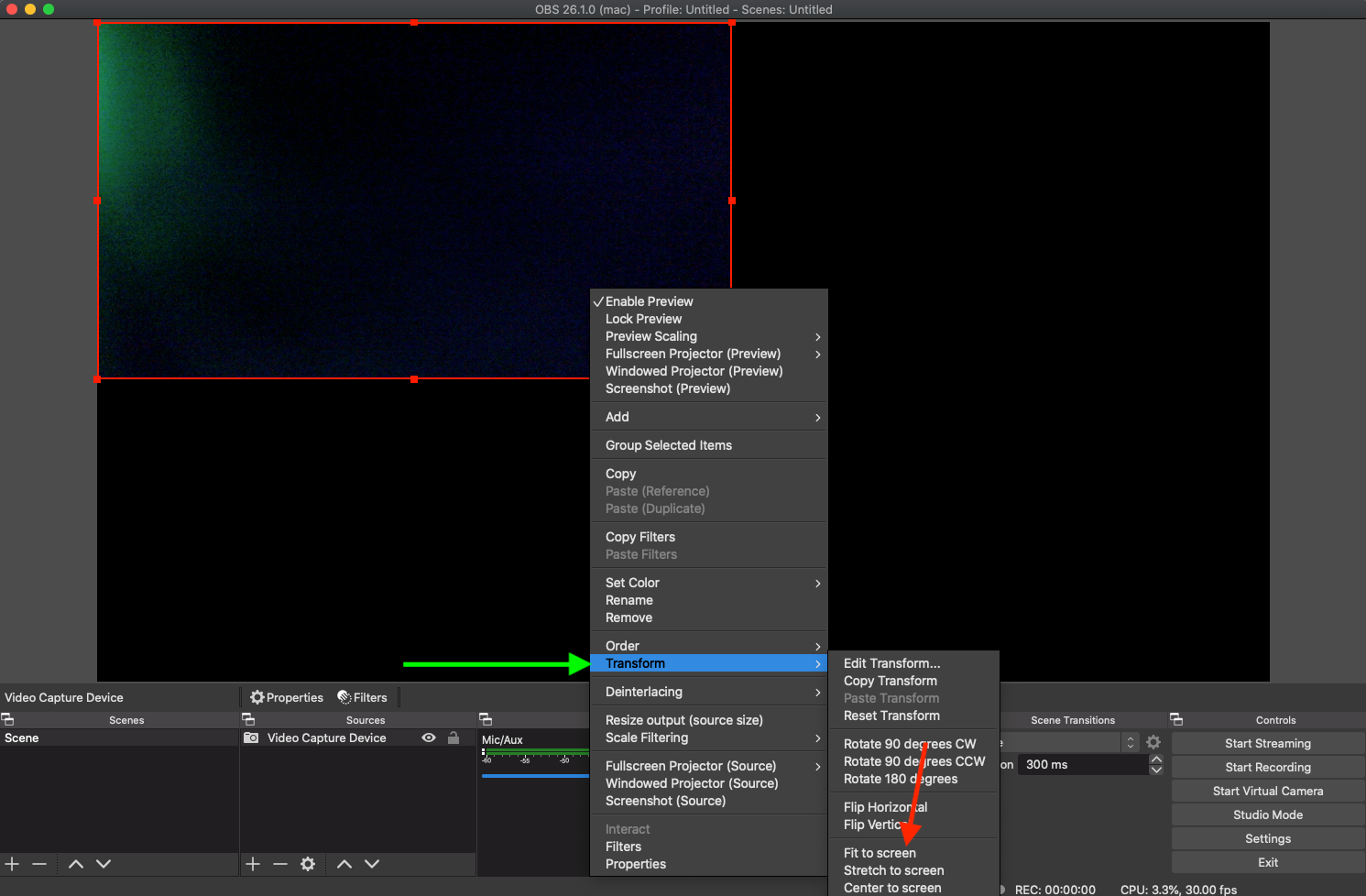Viewport: 1366px width, 896px height.
Task: Open source properties via the Sources gear icon
Action: click(x=308, y=864)
